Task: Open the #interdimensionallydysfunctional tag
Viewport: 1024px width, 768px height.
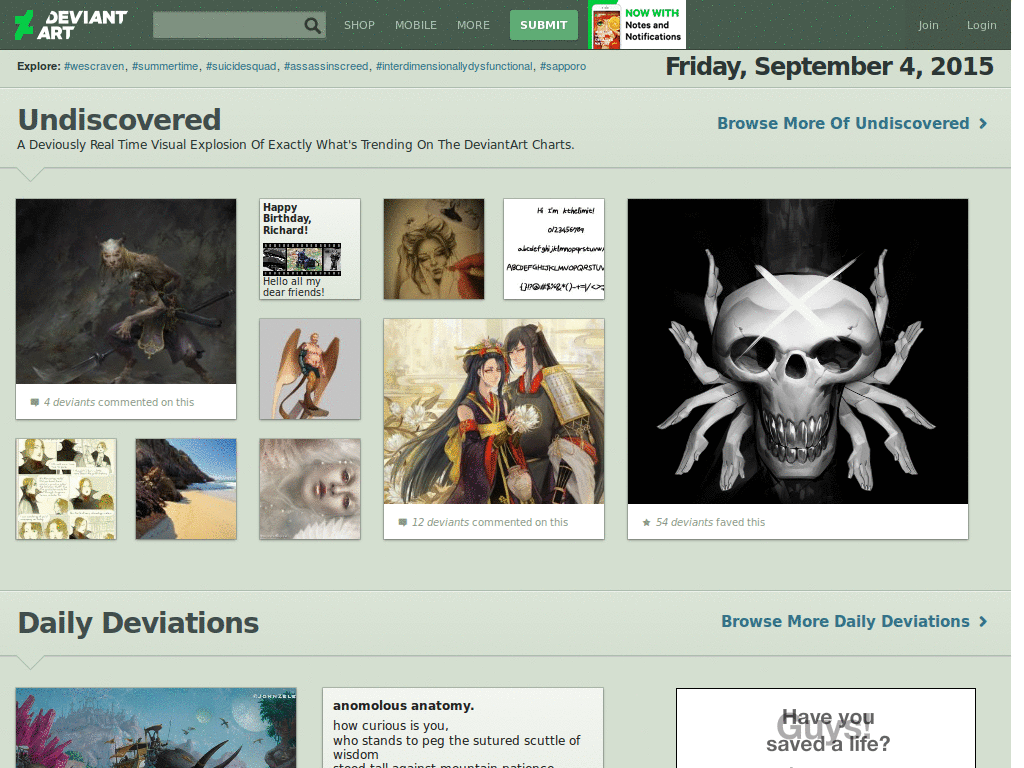Action: click(x=454, y=66)
